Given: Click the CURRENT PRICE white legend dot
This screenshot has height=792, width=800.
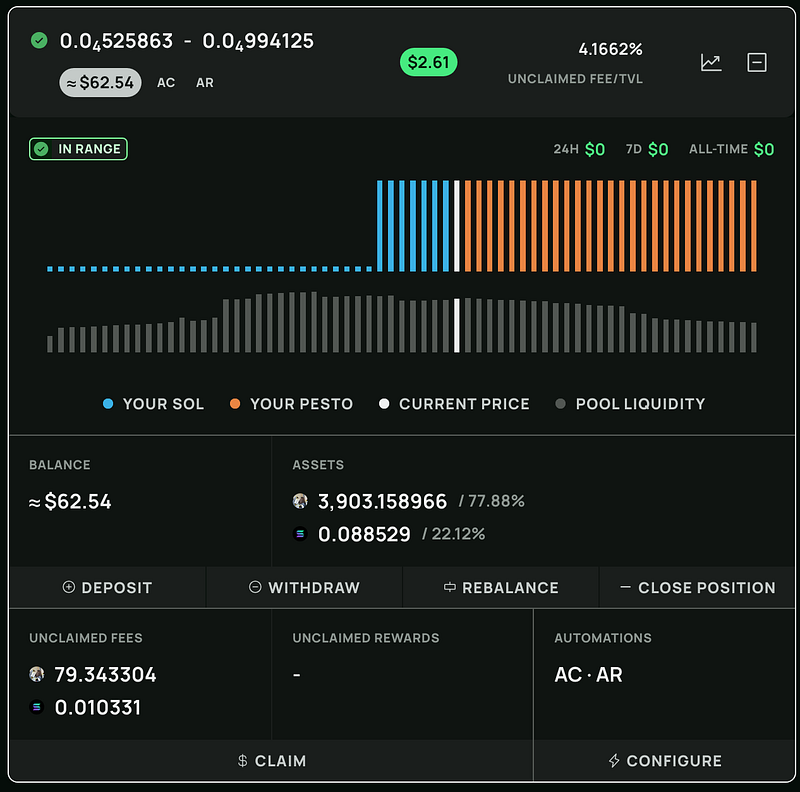Looking at the screenshot, I should tap(384, 404).
